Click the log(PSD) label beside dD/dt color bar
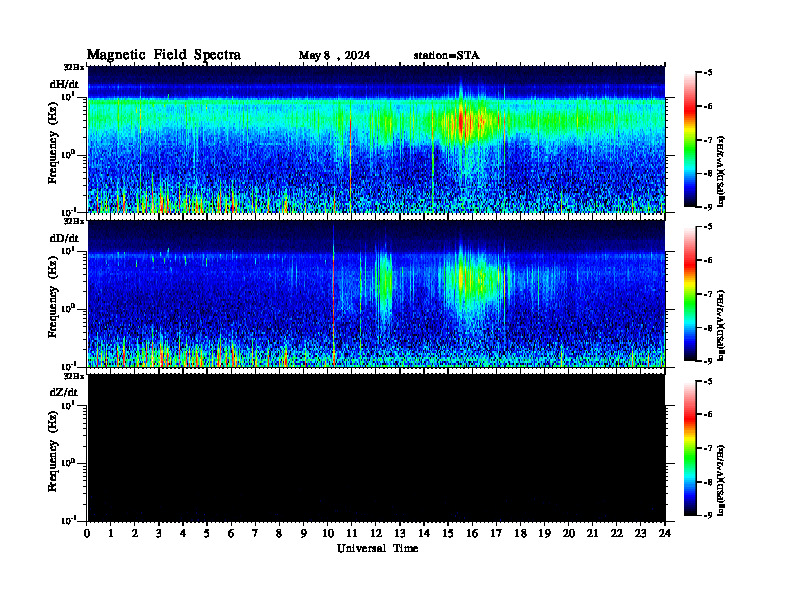 click(x=721, y=325)
